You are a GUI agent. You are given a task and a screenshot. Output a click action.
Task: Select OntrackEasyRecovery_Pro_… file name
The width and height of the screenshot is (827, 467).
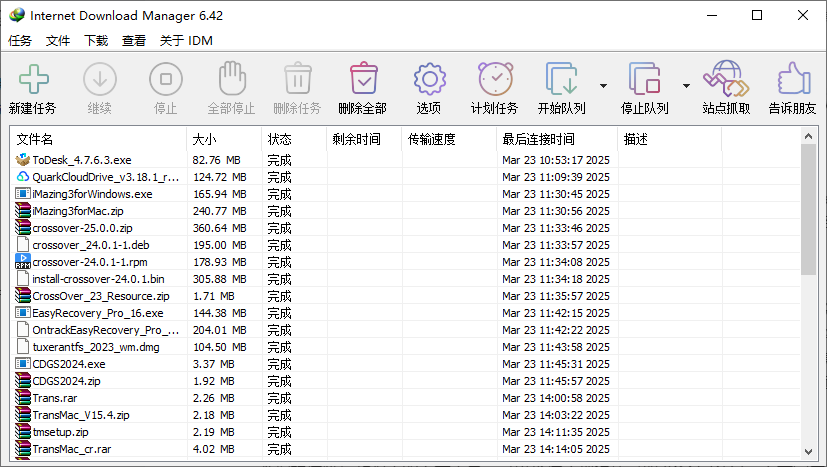[x=105, y=330]
